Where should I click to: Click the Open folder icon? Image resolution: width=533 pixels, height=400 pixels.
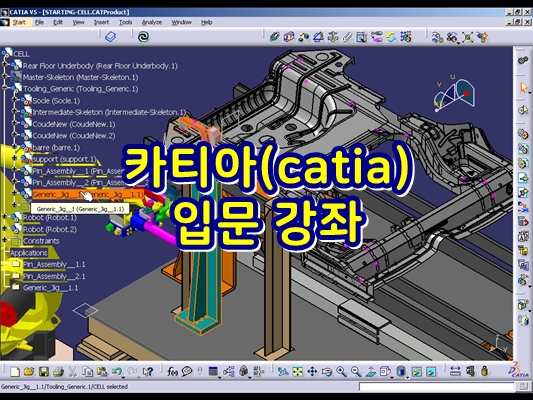[29, 371]
